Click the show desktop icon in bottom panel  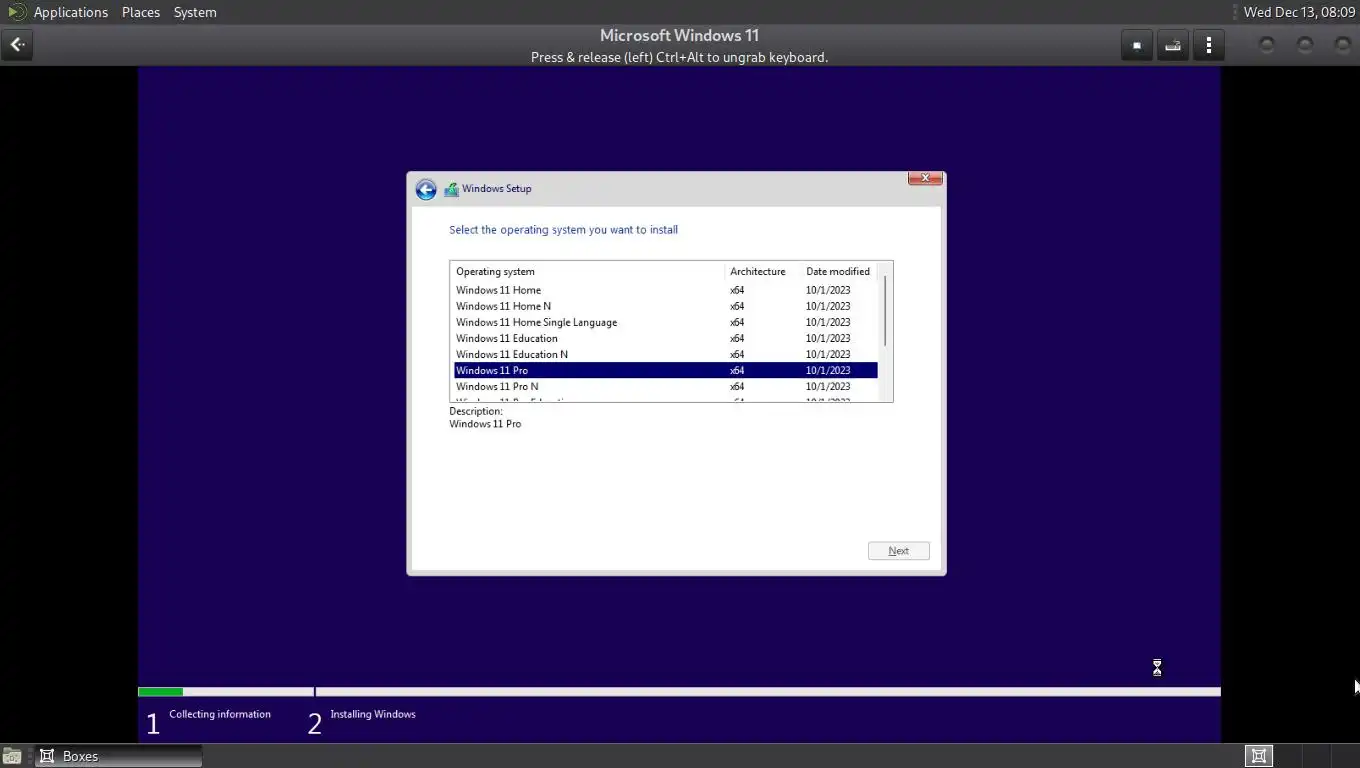pos(11,757)
